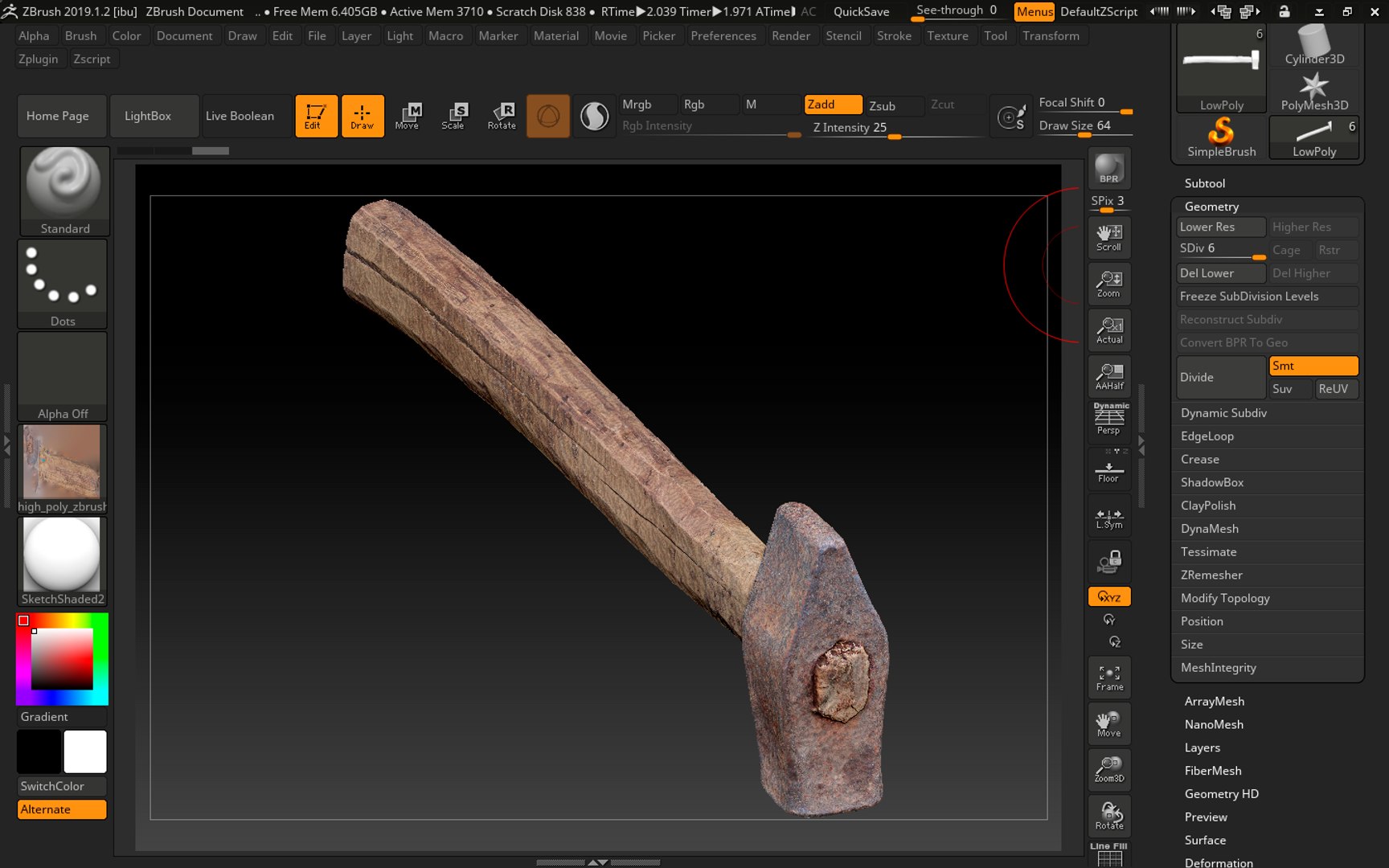
Task: Toggle the Smt smooth option
Action: 1313,366
